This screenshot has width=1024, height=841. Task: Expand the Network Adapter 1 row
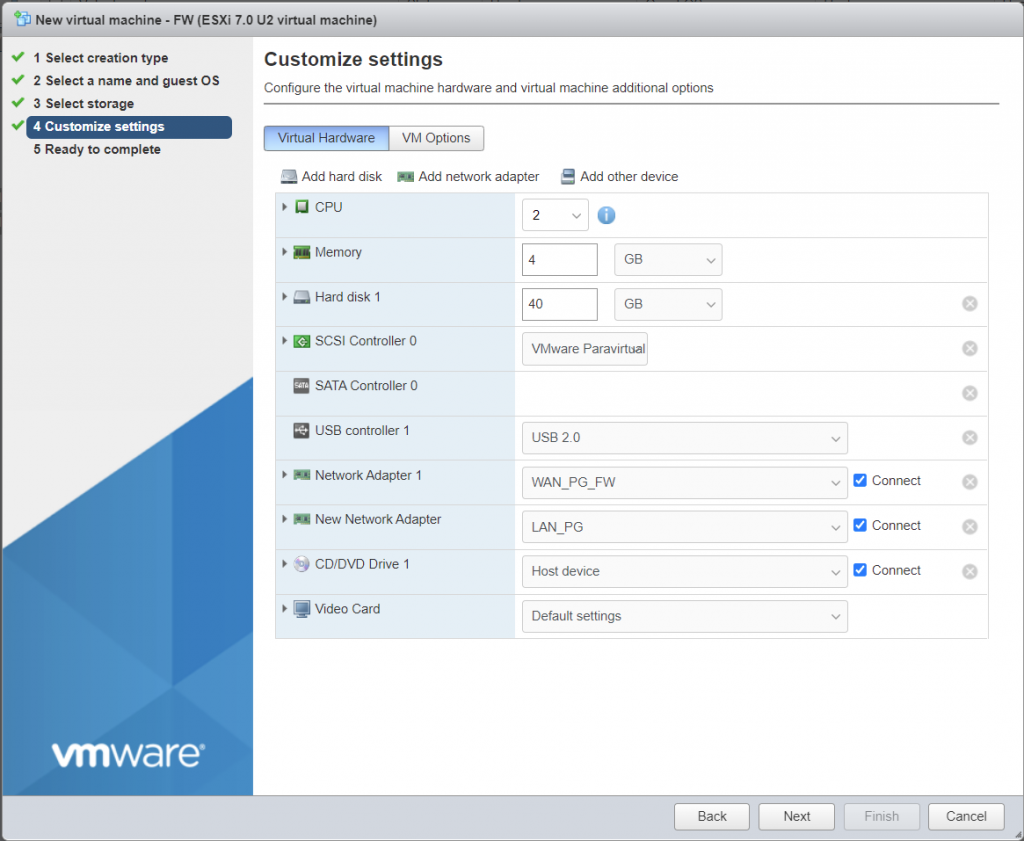click(285, 475)
